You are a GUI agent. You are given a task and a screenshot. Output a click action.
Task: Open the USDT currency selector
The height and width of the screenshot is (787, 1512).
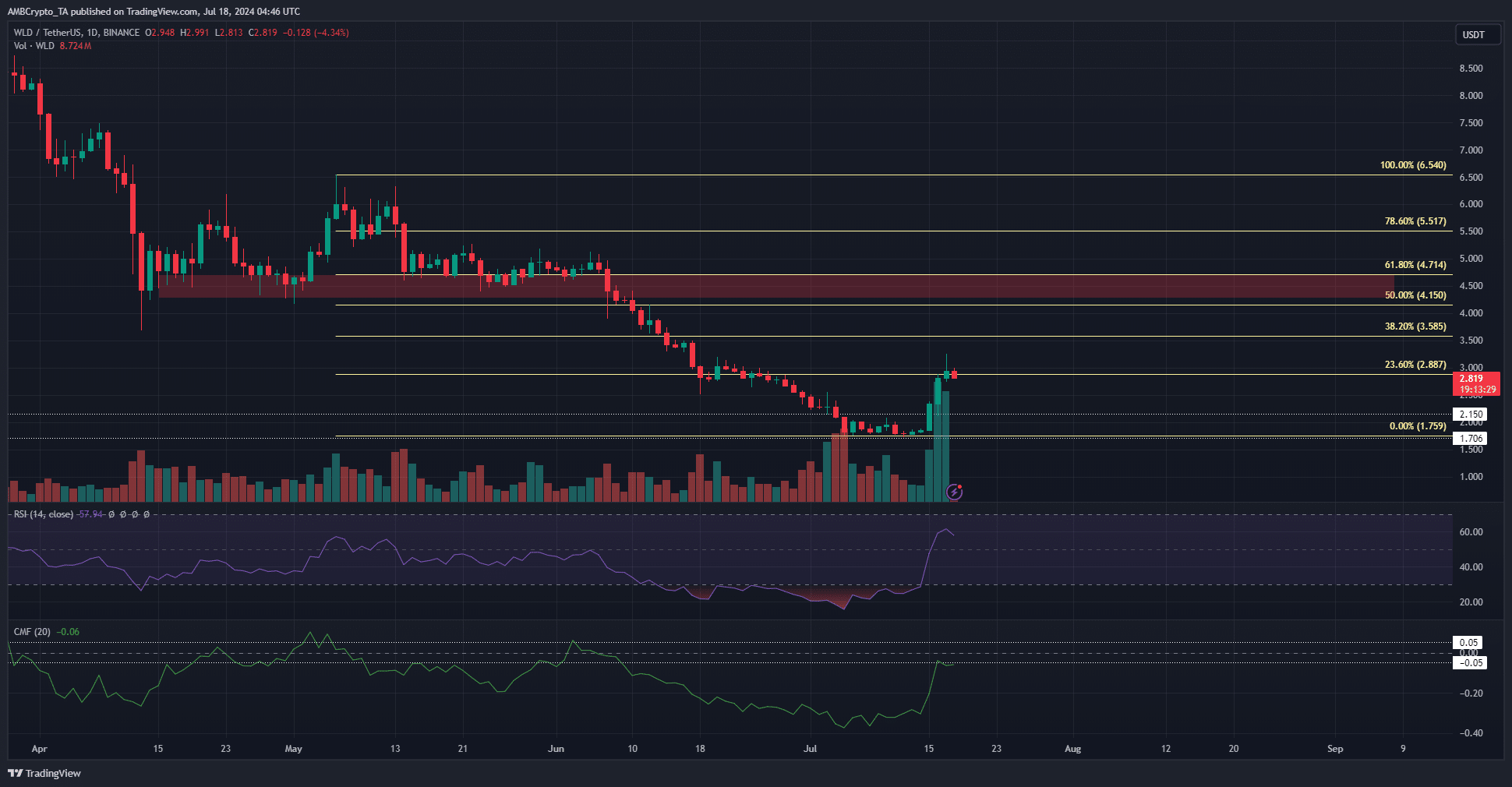coord(1478,34)
